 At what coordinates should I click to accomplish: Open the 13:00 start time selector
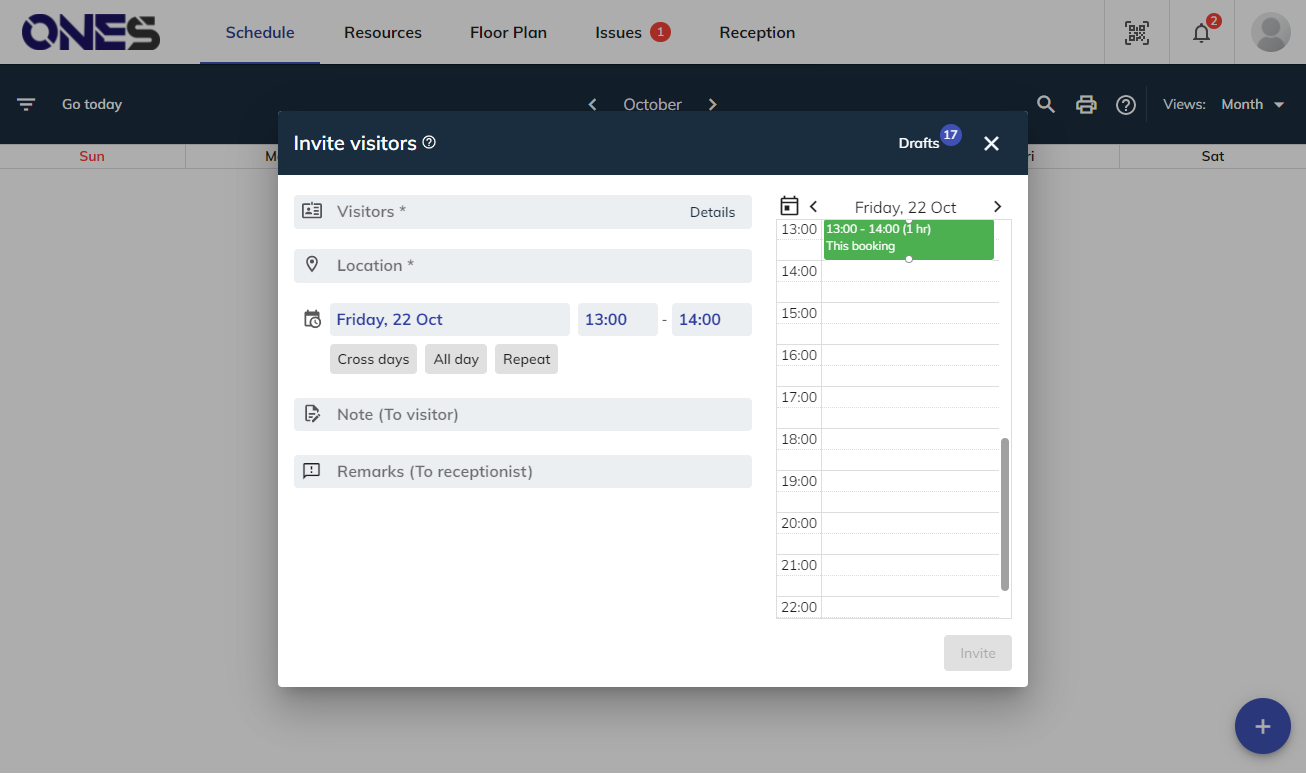coord(617,320)
